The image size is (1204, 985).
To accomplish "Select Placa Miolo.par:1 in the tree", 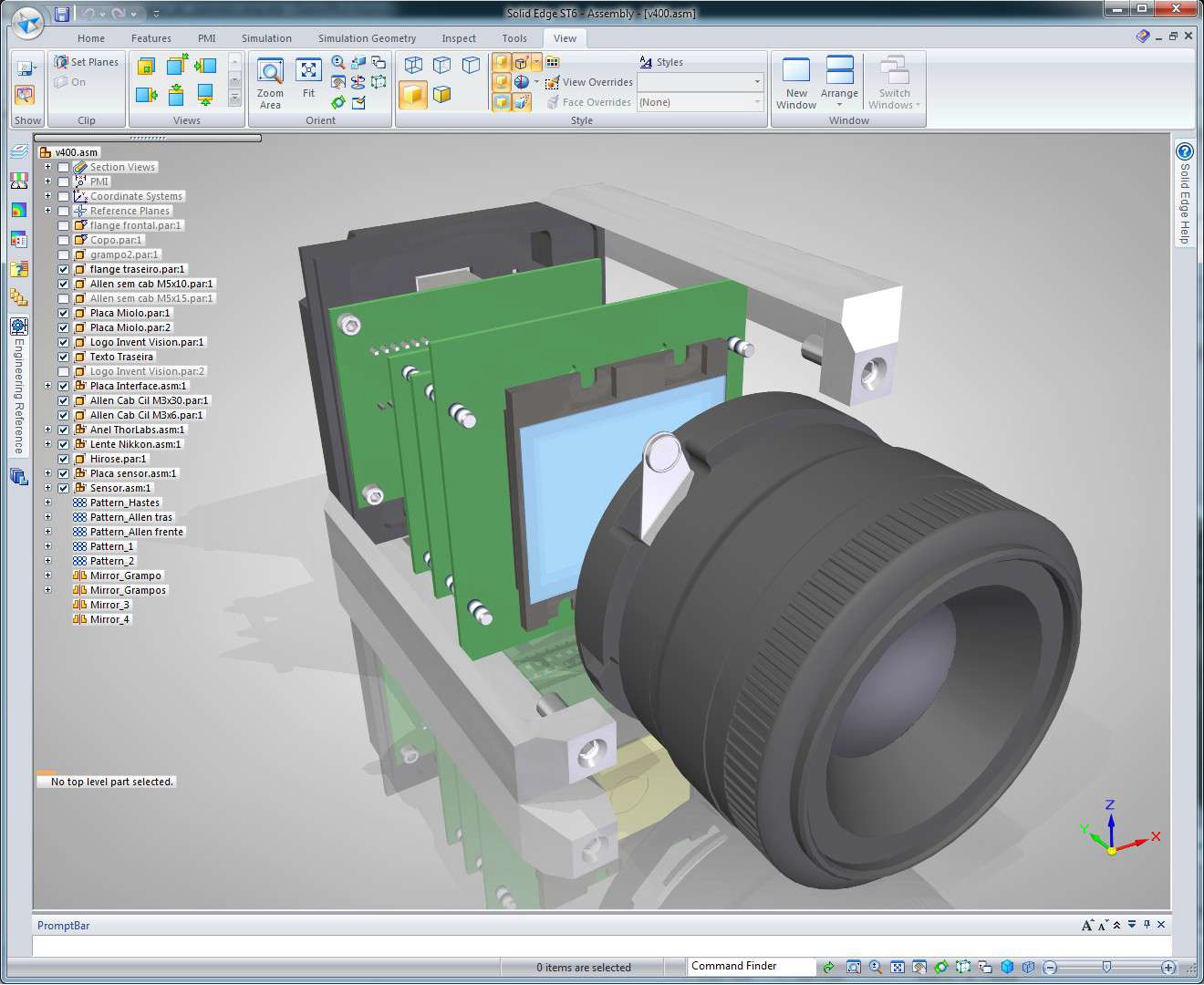I will point(130,314).
